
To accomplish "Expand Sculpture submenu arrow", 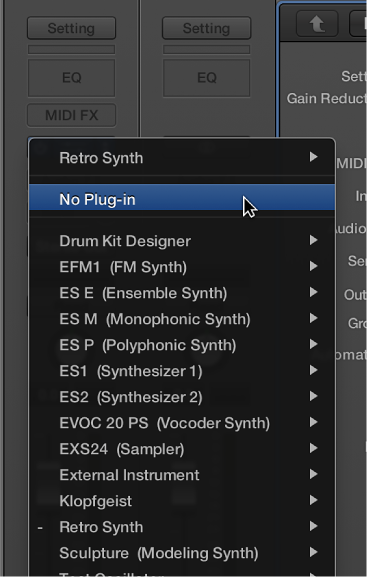I will (x=313, y=552).
